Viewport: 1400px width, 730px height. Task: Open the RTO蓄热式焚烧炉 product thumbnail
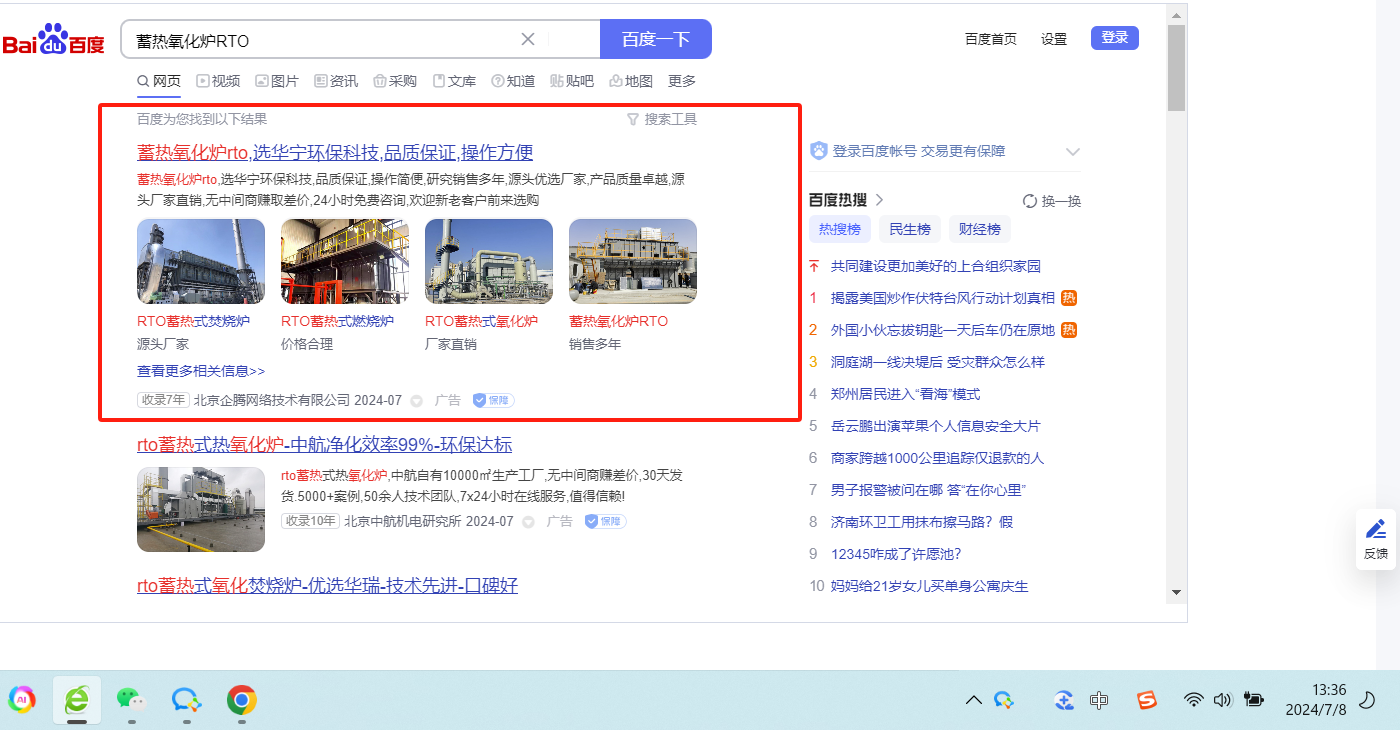(201, 261)
